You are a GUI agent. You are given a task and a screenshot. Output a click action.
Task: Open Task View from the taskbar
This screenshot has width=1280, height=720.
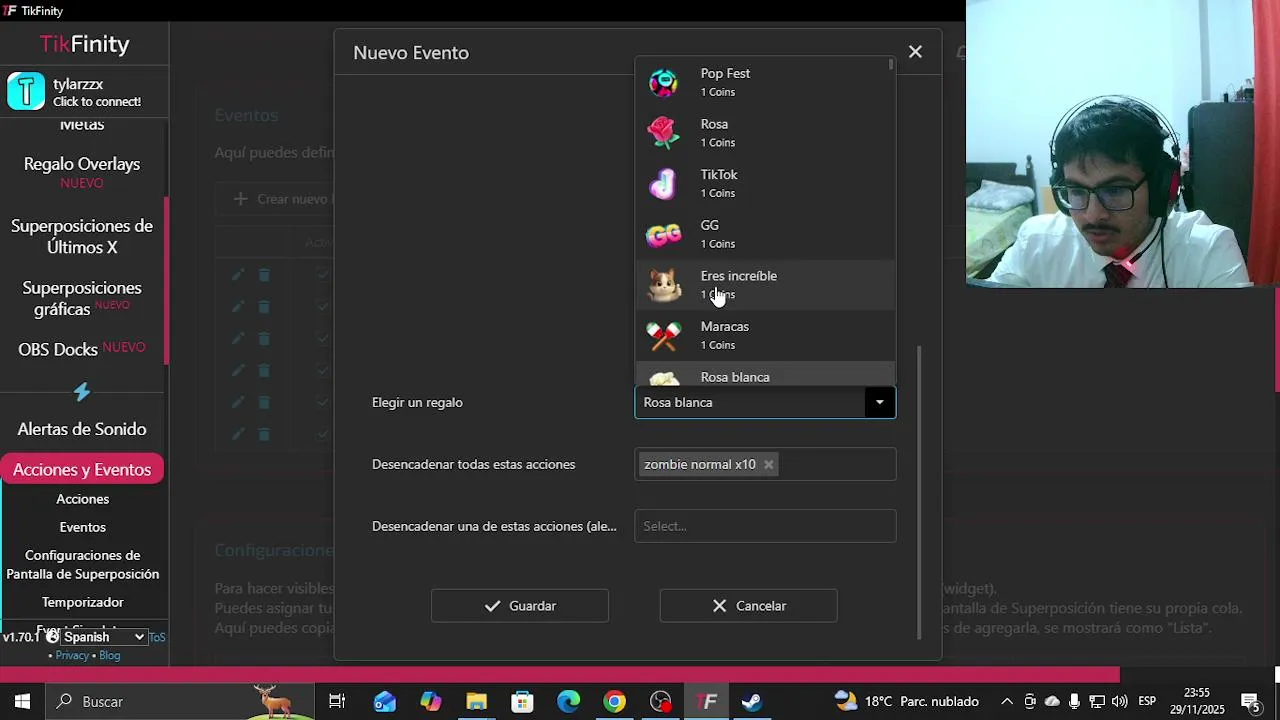[x=337, y=702]
